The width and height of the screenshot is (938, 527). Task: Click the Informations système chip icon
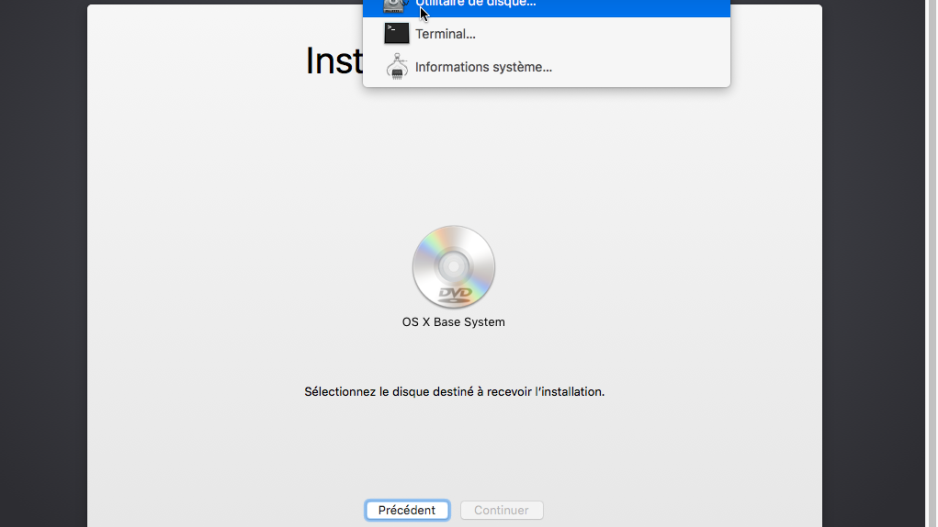(x=397, y=66)
